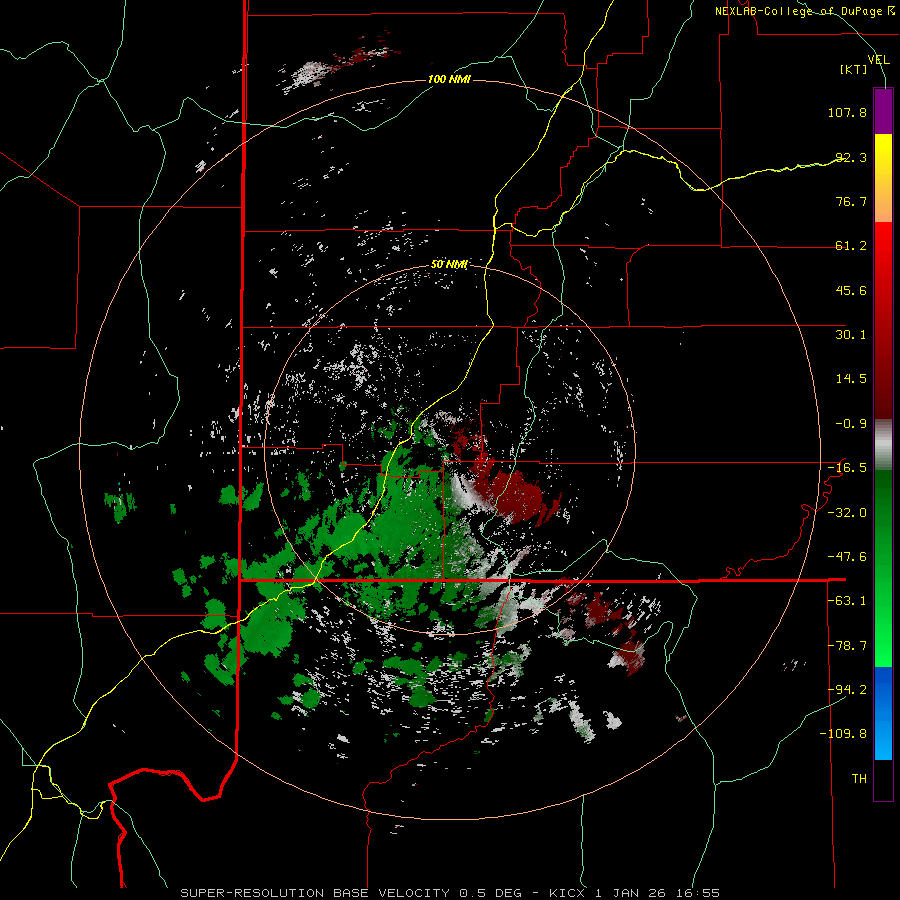Screen dimensions: 900x900
Task: Select the -63.1 legend value
Action: pyautogui.click(x=847, y=601)
